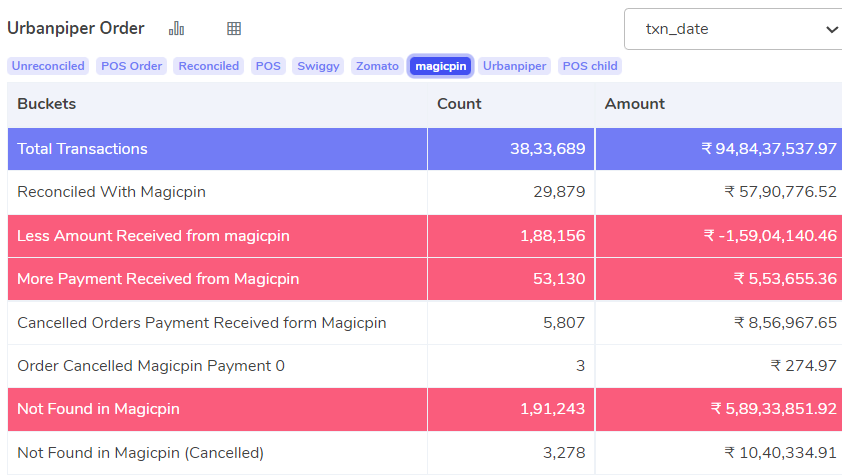Select the POS child tab
Screen dimensions: 842x475
[590, 66]
